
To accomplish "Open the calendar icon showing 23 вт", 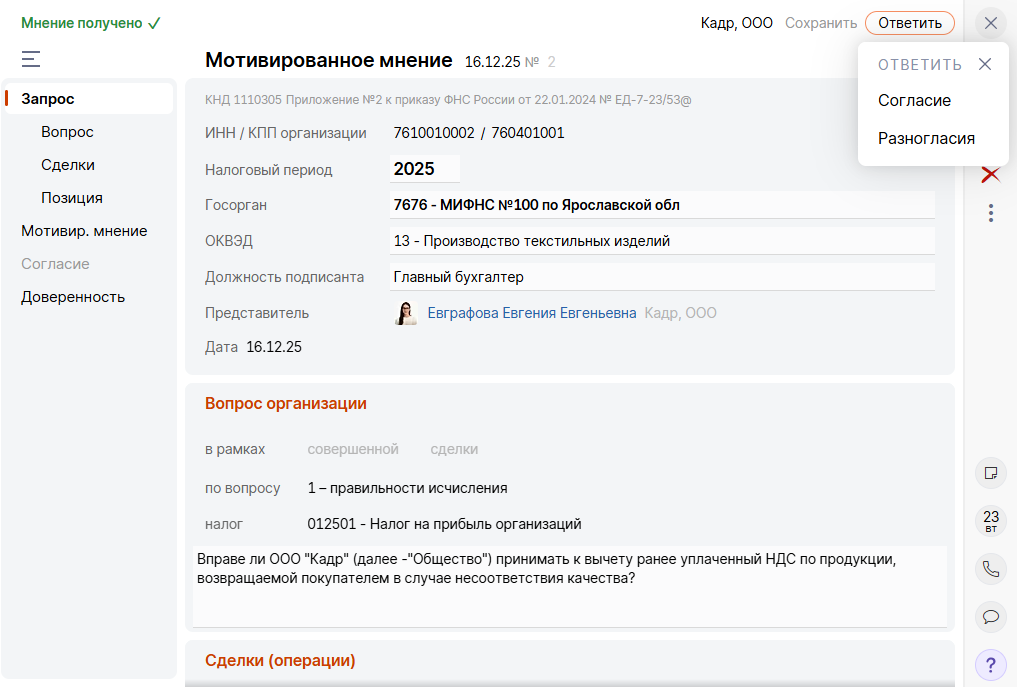I will [991, 521].
